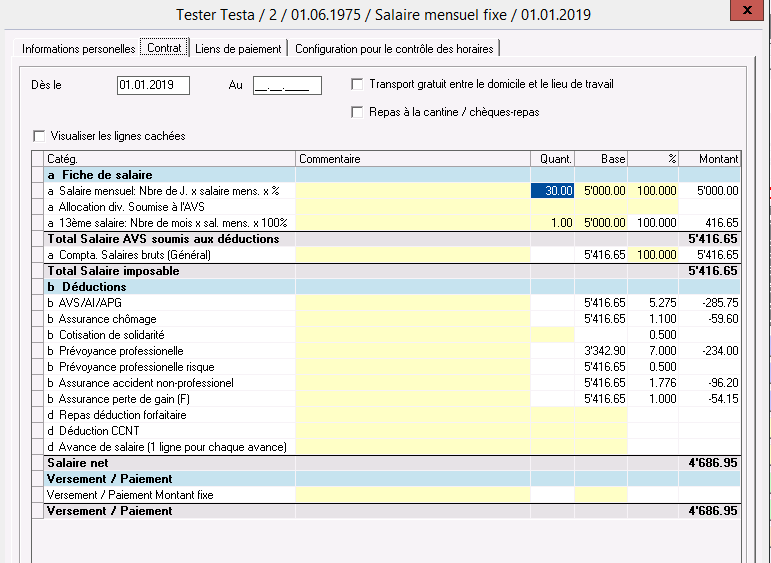Click the Dès le date field

(153, 85)
